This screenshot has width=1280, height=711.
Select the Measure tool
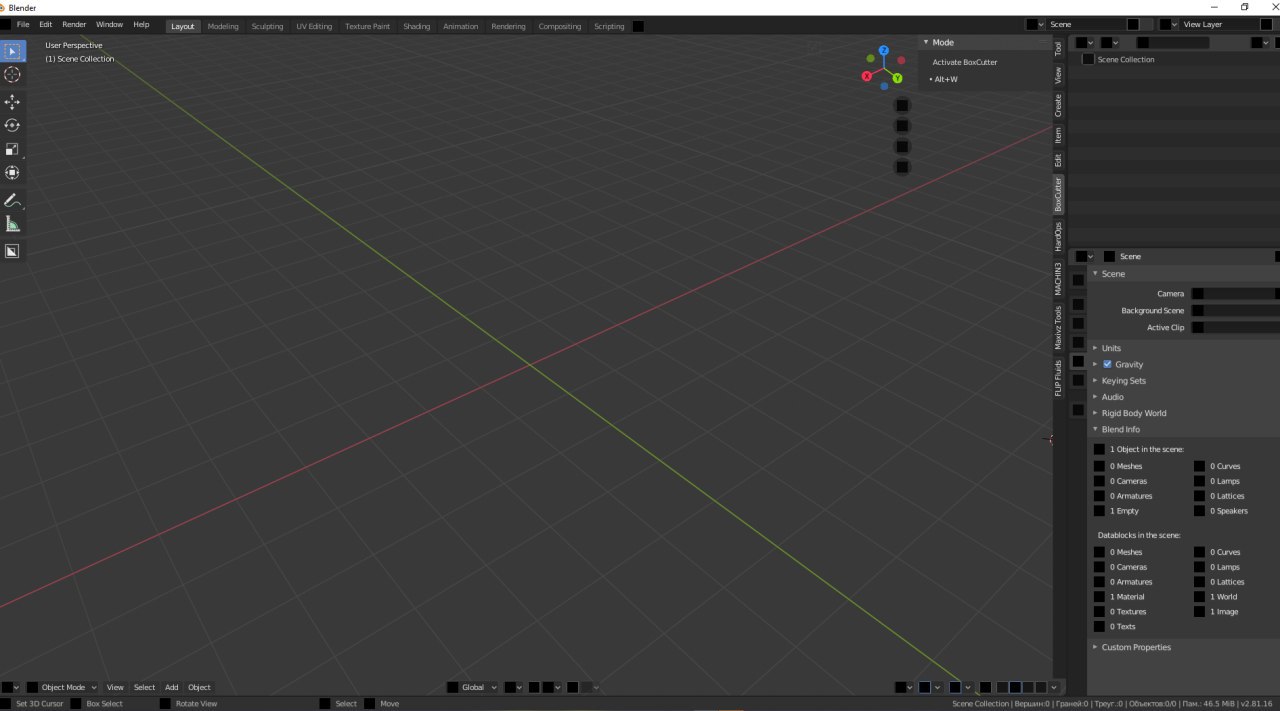pos(13,224)
